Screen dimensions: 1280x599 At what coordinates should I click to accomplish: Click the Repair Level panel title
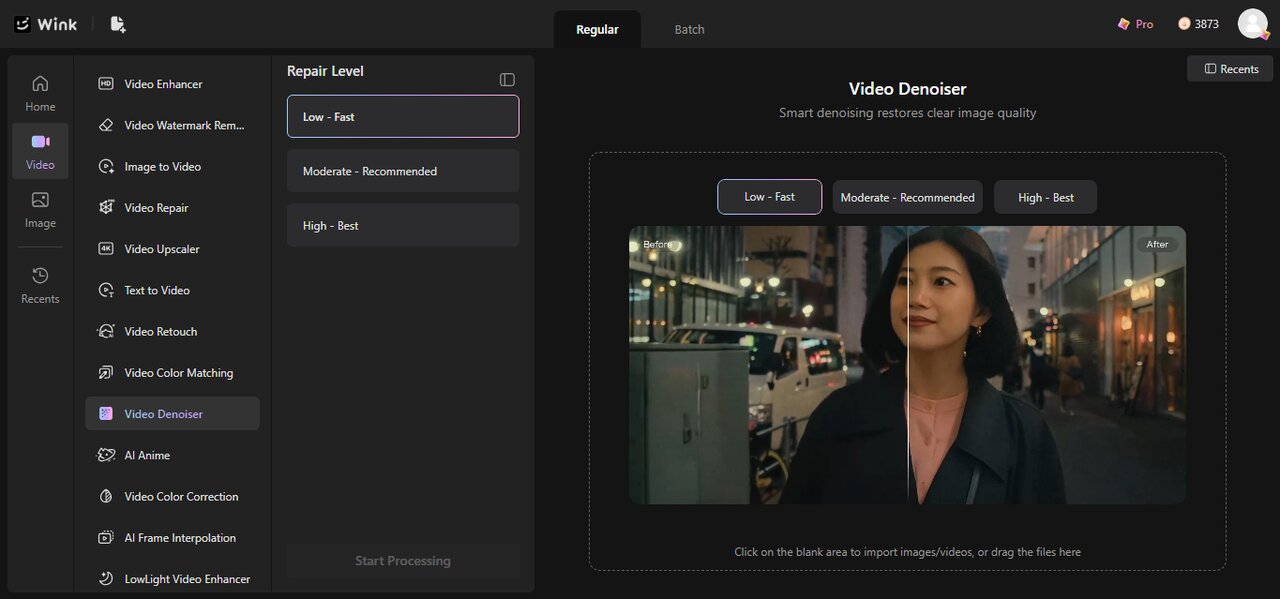pyautogui.click(x=325, y=71)
